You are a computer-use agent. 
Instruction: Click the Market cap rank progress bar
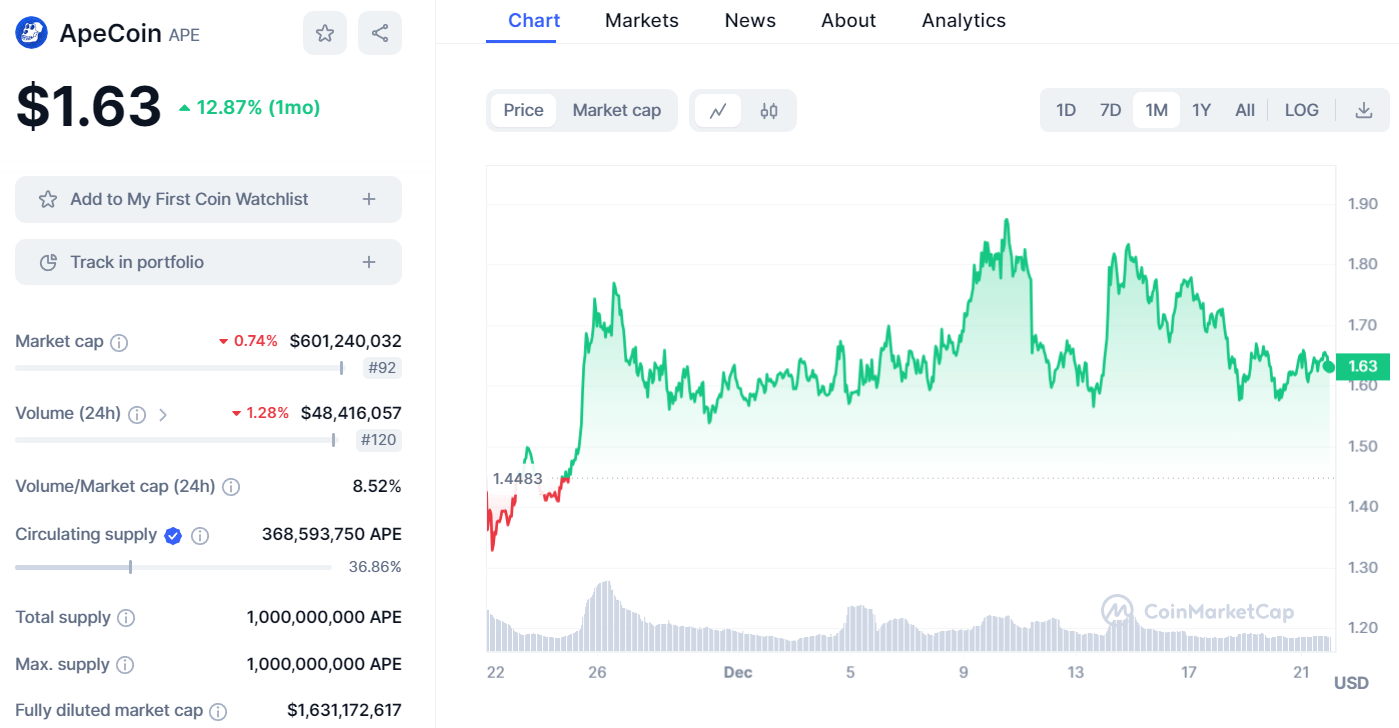coord(180,369)
